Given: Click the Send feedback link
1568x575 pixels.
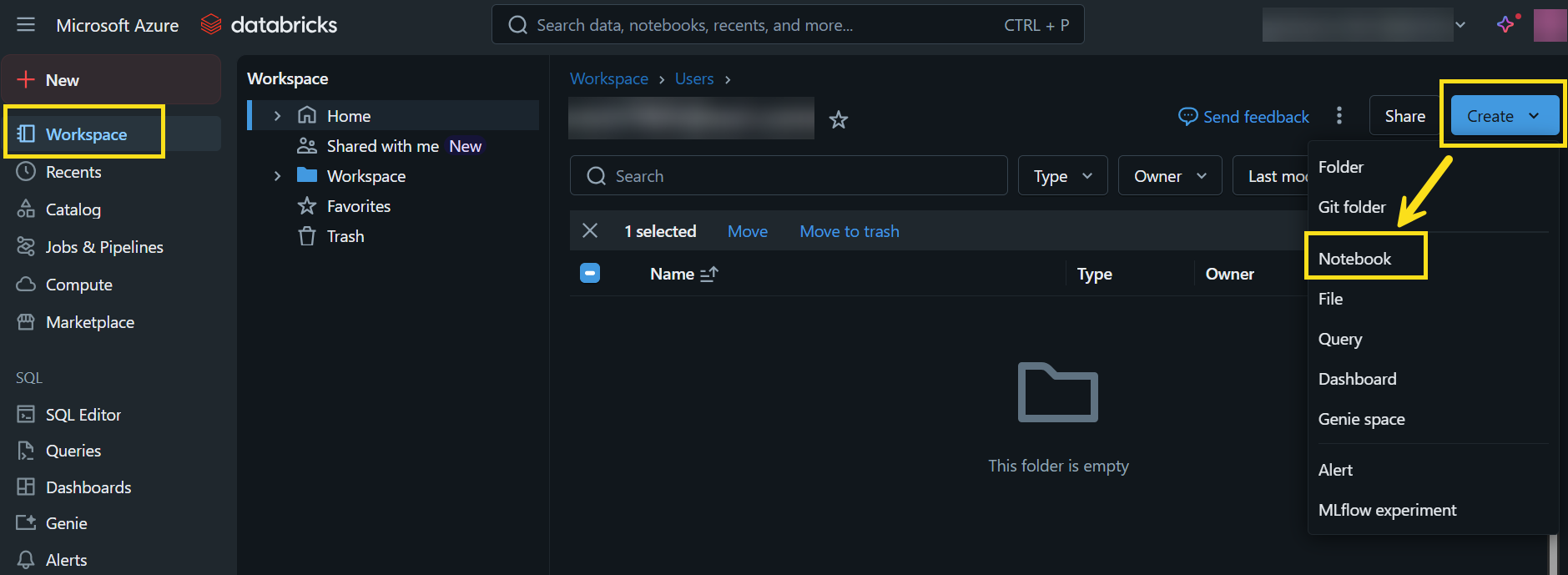Looking at the screenshot, I should pos(1243,117).
